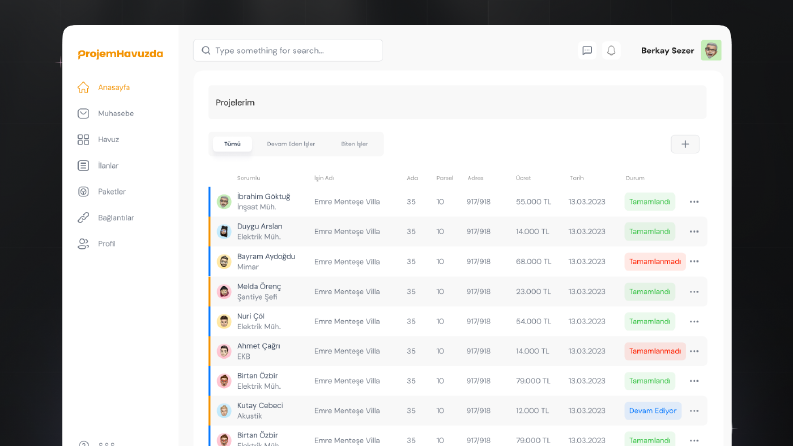Click the 12.000 TL fee cell
This screenshot has width=793, height=446.
tap(532, 411)
